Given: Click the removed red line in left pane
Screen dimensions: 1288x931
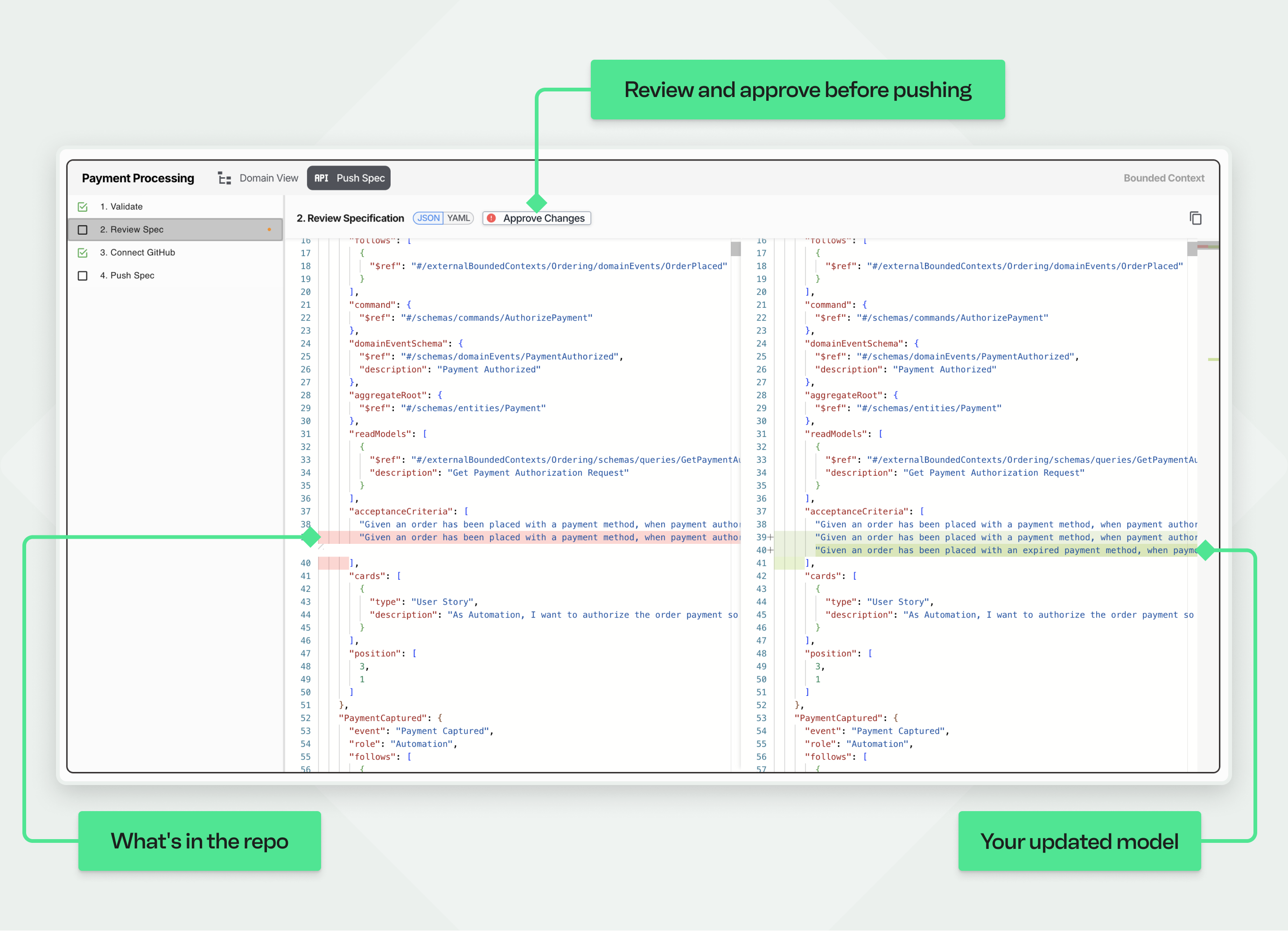Looking at the screenshot, I should pos(529,537).
